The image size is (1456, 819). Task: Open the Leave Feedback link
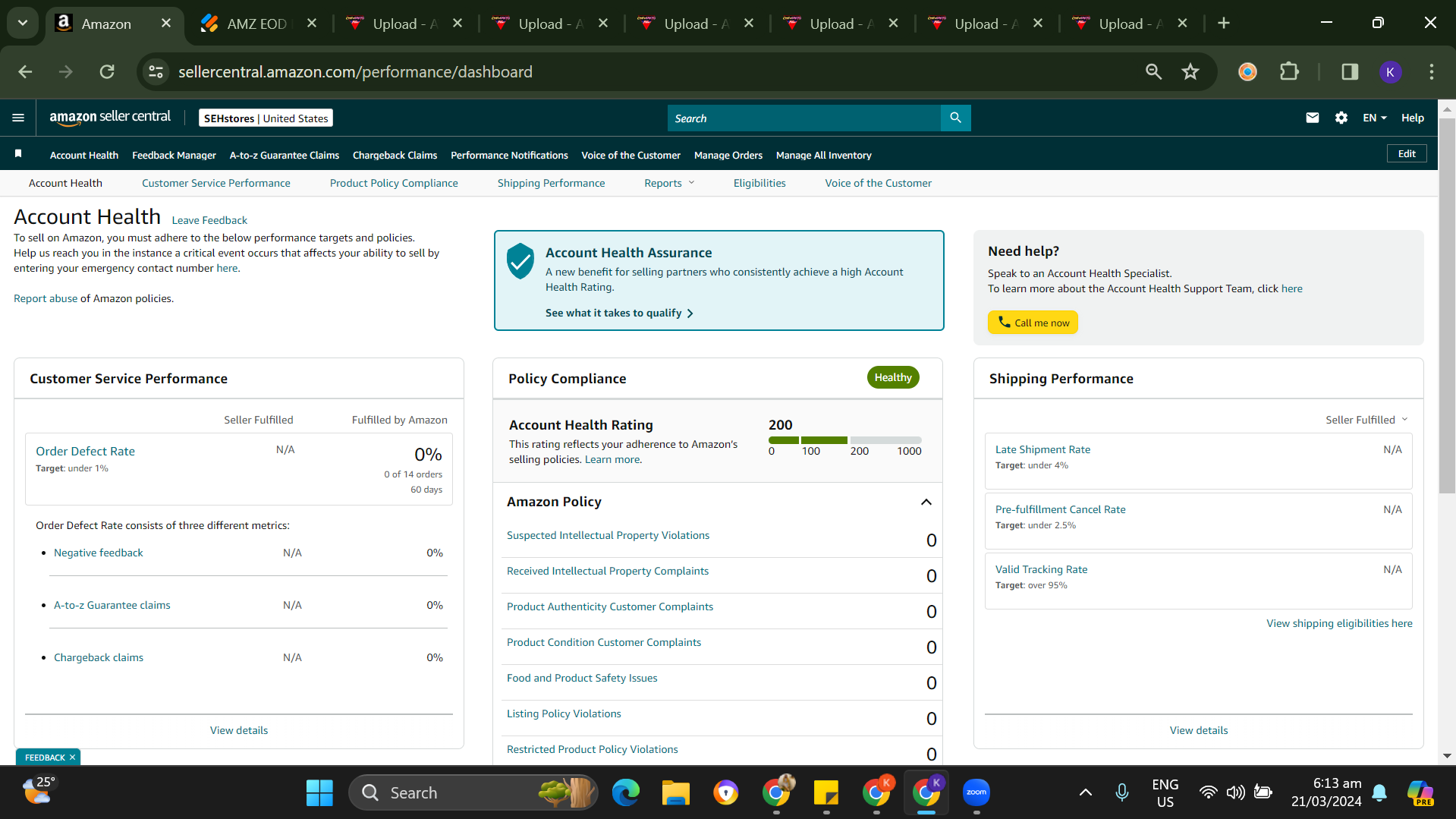209,220
